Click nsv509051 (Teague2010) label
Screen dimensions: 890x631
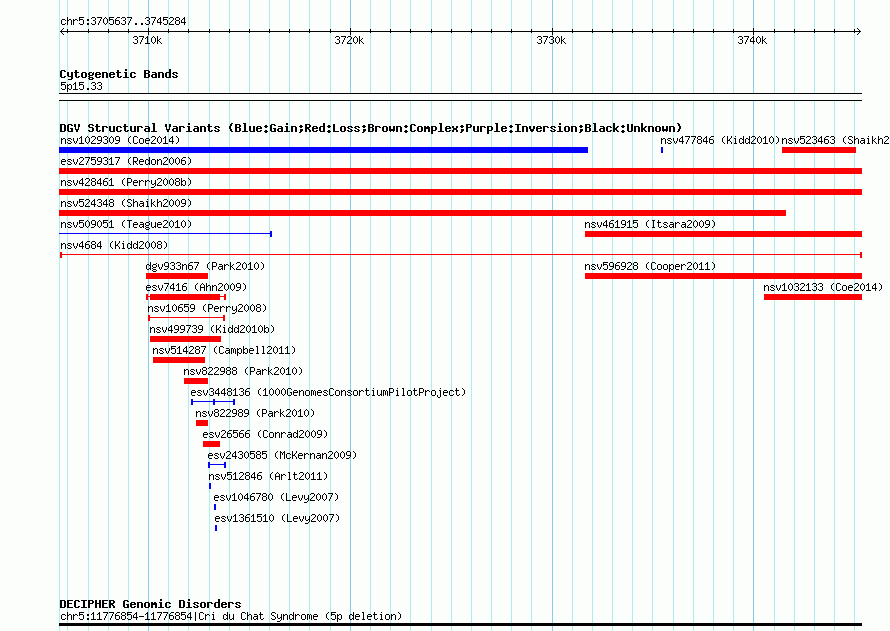coord(126,224)
